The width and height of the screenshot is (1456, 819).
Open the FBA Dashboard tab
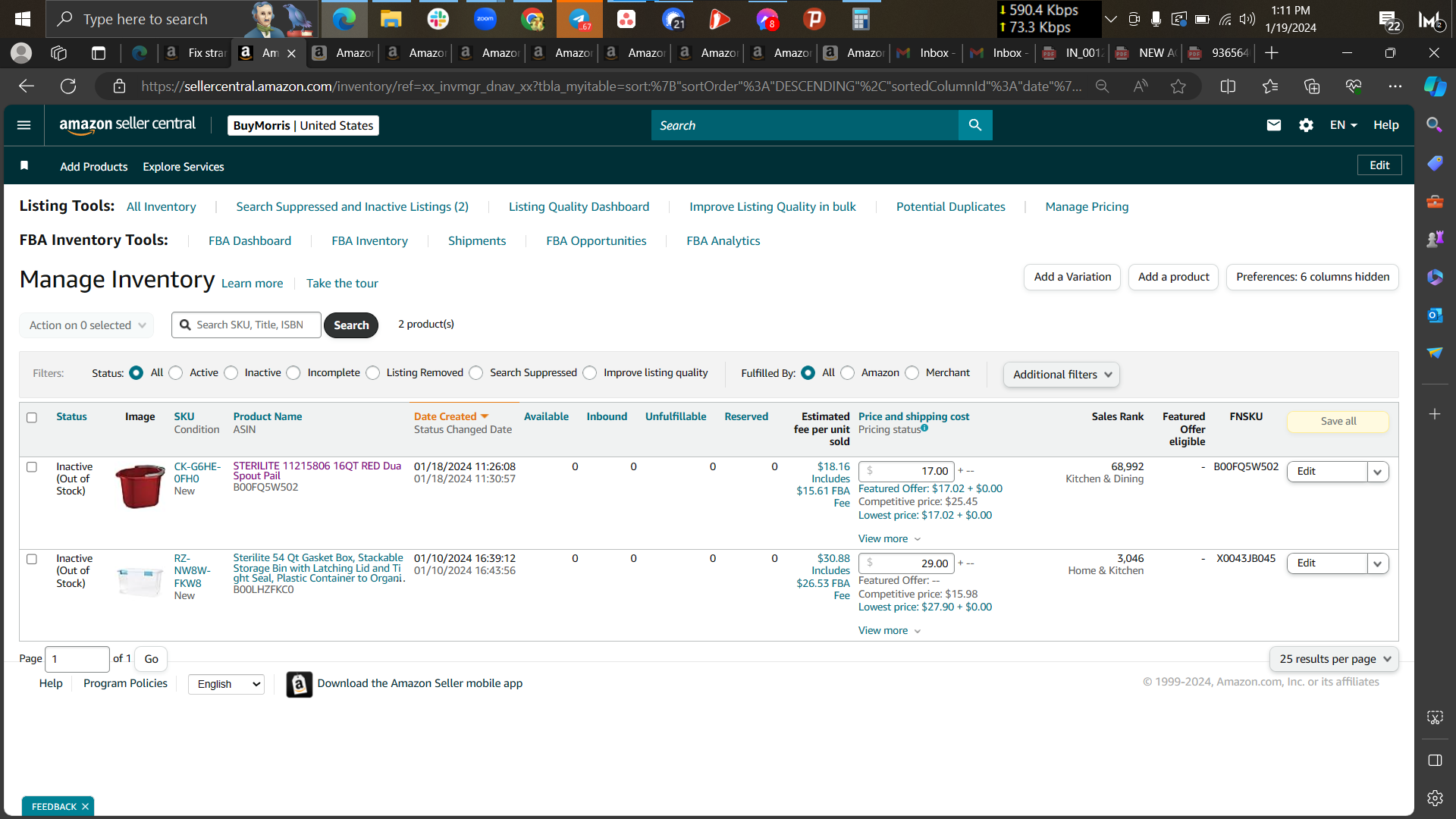(249, 241)
